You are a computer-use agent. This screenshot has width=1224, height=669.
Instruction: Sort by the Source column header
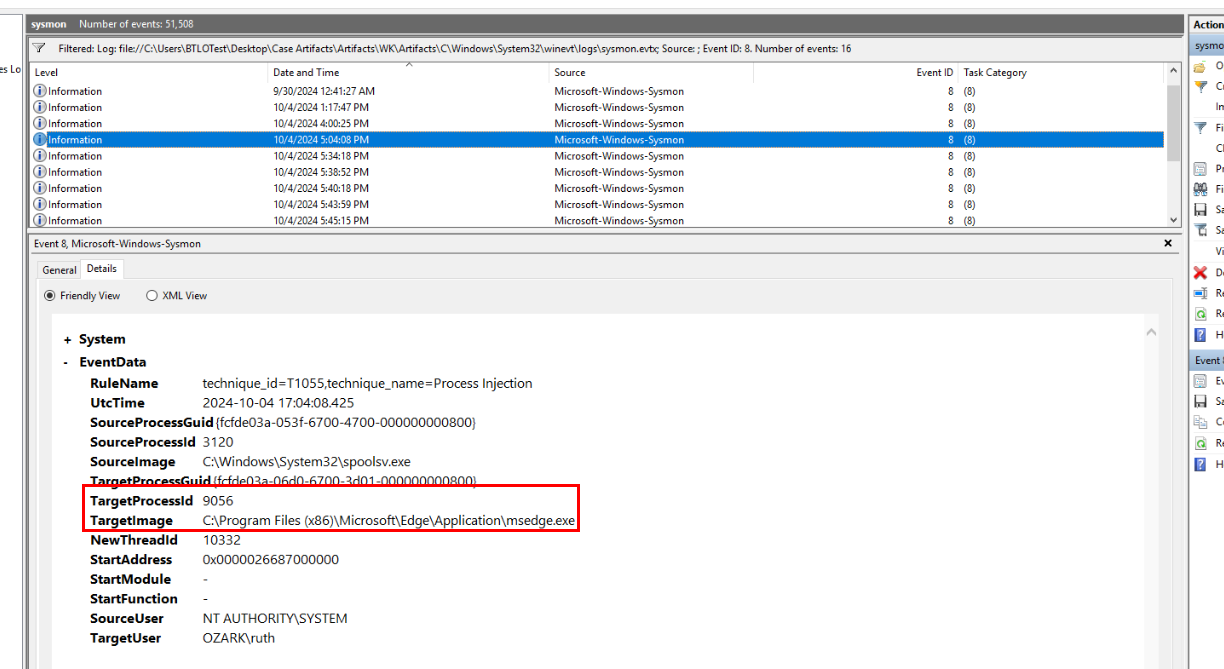652,72
